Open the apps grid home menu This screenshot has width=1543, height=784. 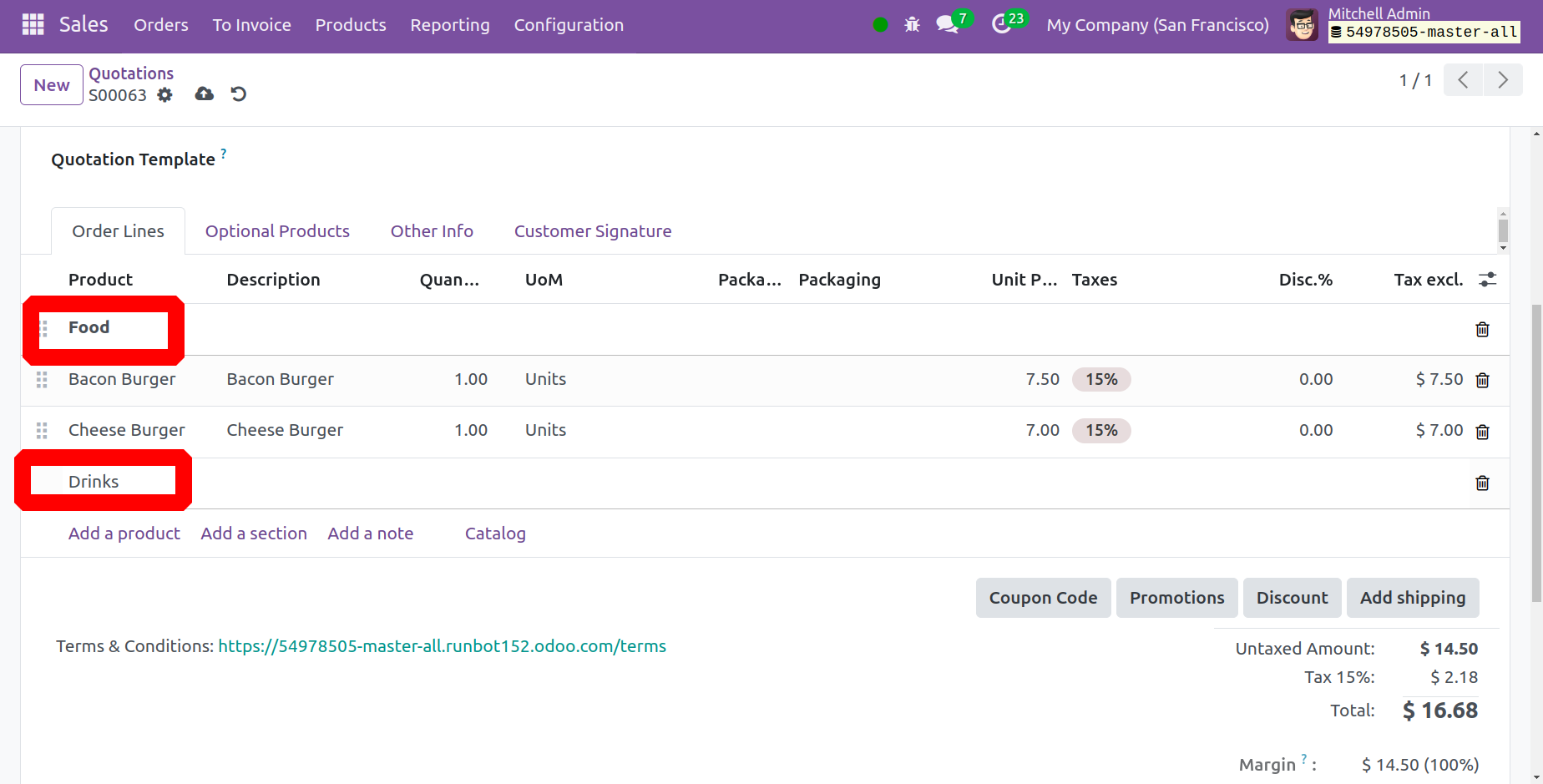pyautogui.click(x=33, y=25)
